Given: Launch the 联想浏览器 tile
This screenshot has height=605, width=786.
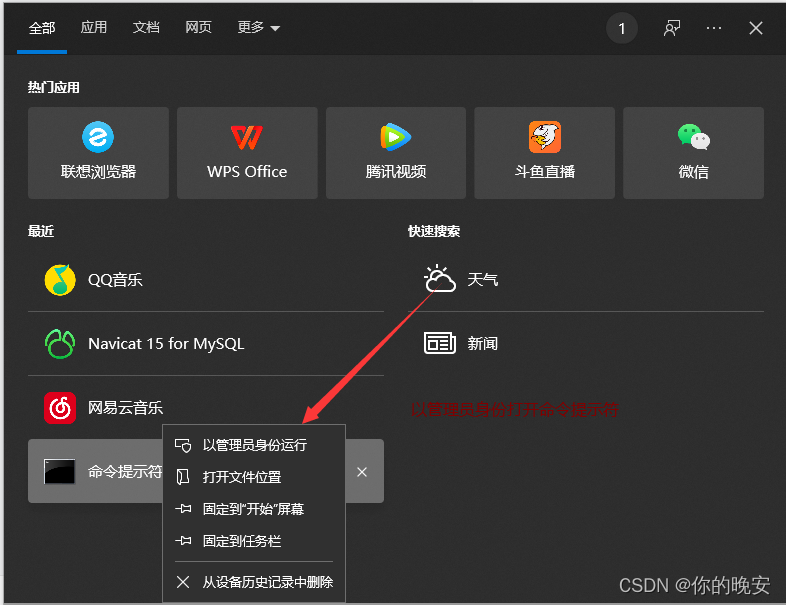Looking at the screenshot, I should (x=98, y=153).
